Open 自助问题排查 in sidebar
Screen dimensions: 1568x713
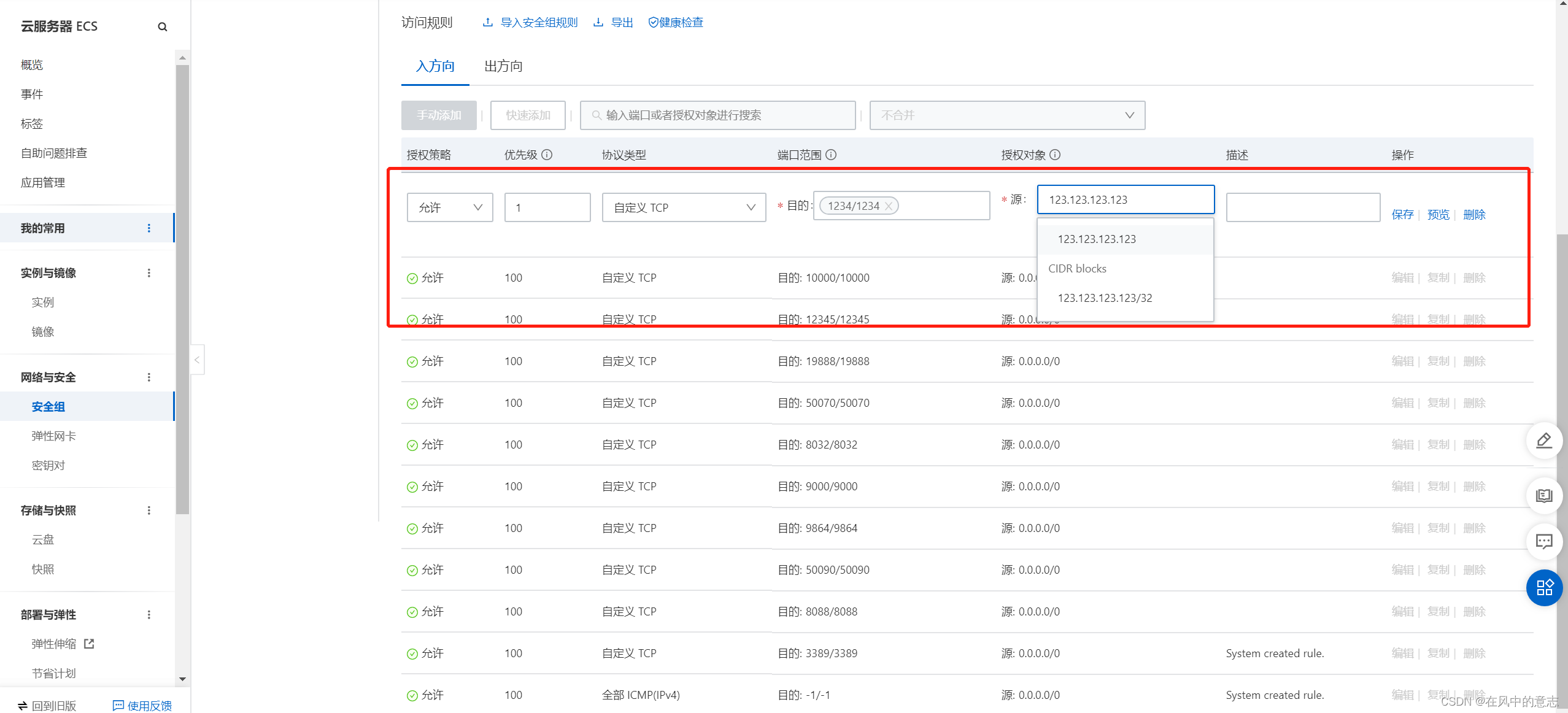(54, 153)
